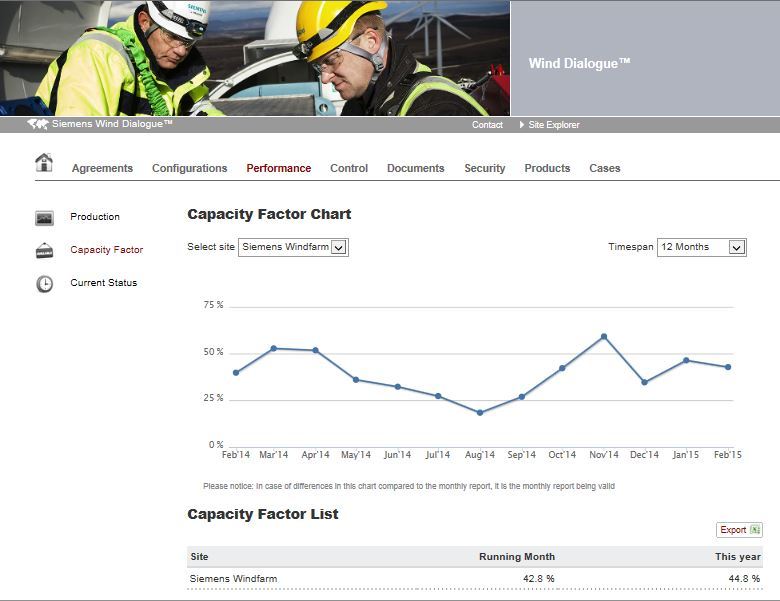Click the Site column header
Screen dimensions: 780x601
click(199, 557)
